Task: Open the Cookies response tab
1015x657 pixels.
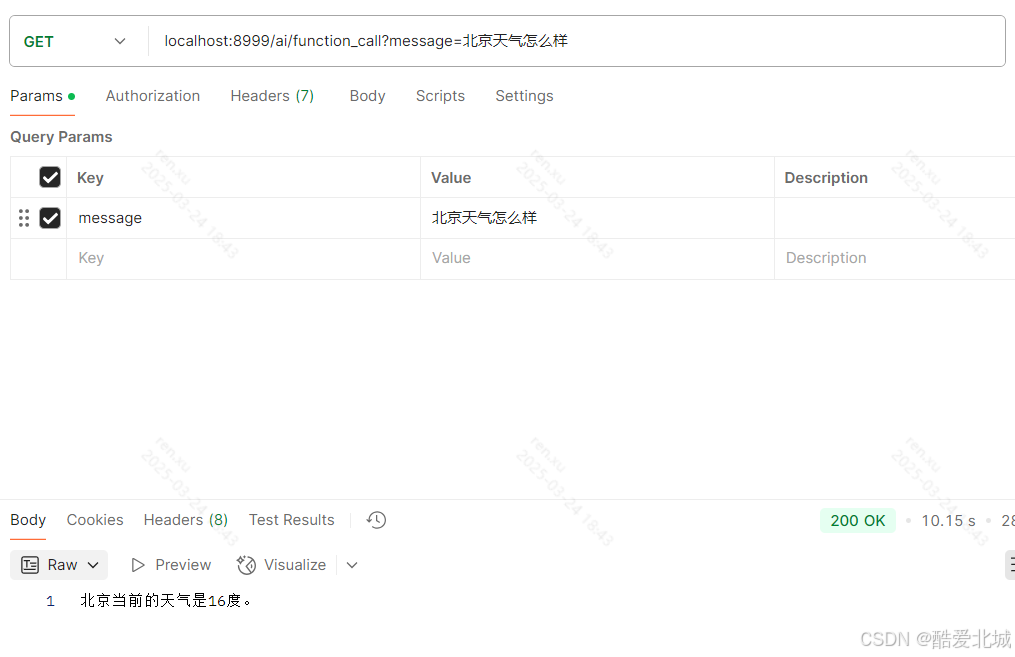Action: point(94,520)
